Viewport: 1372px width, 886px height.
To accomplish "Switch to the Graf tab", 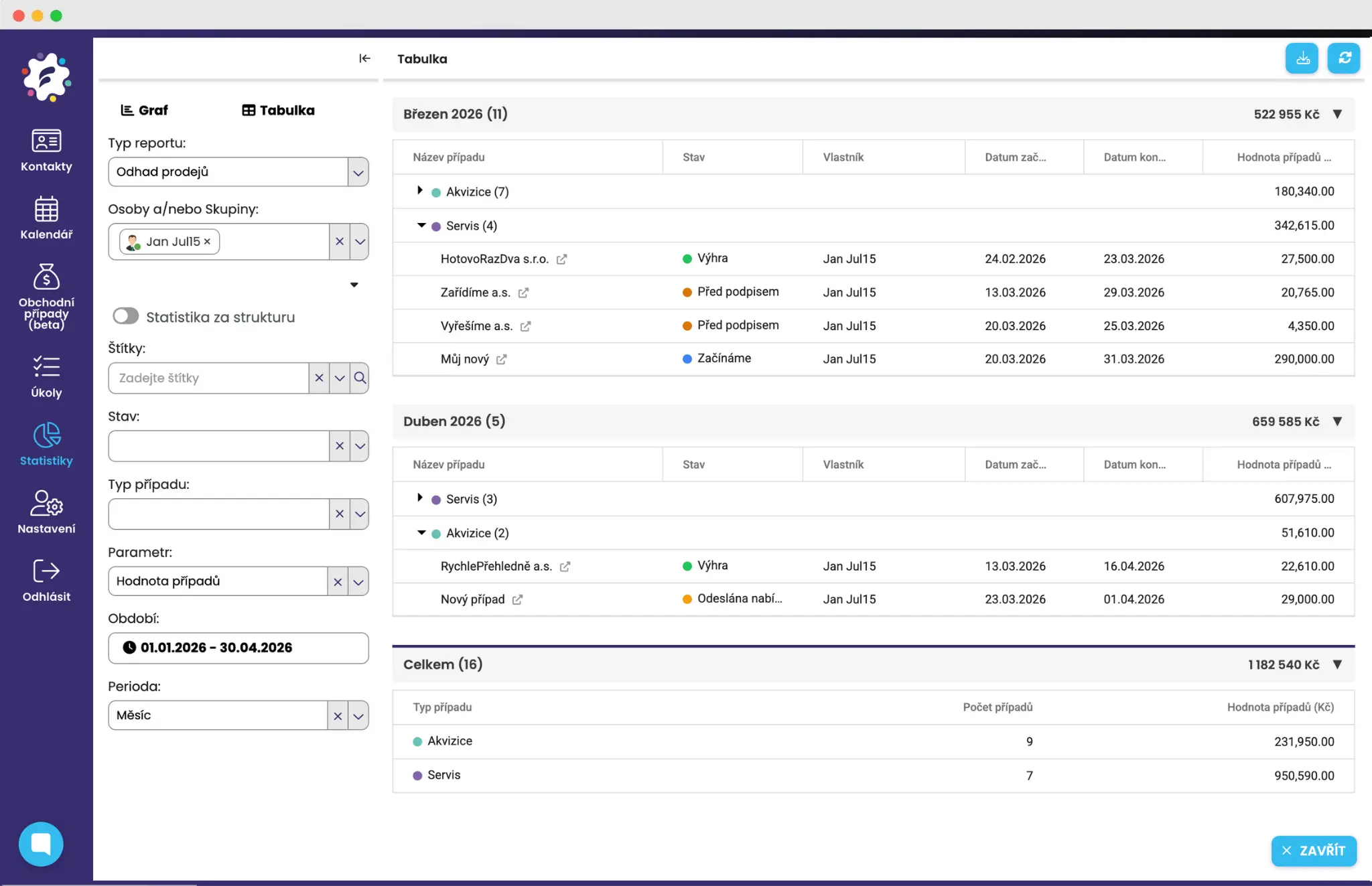I will (144, 110).
